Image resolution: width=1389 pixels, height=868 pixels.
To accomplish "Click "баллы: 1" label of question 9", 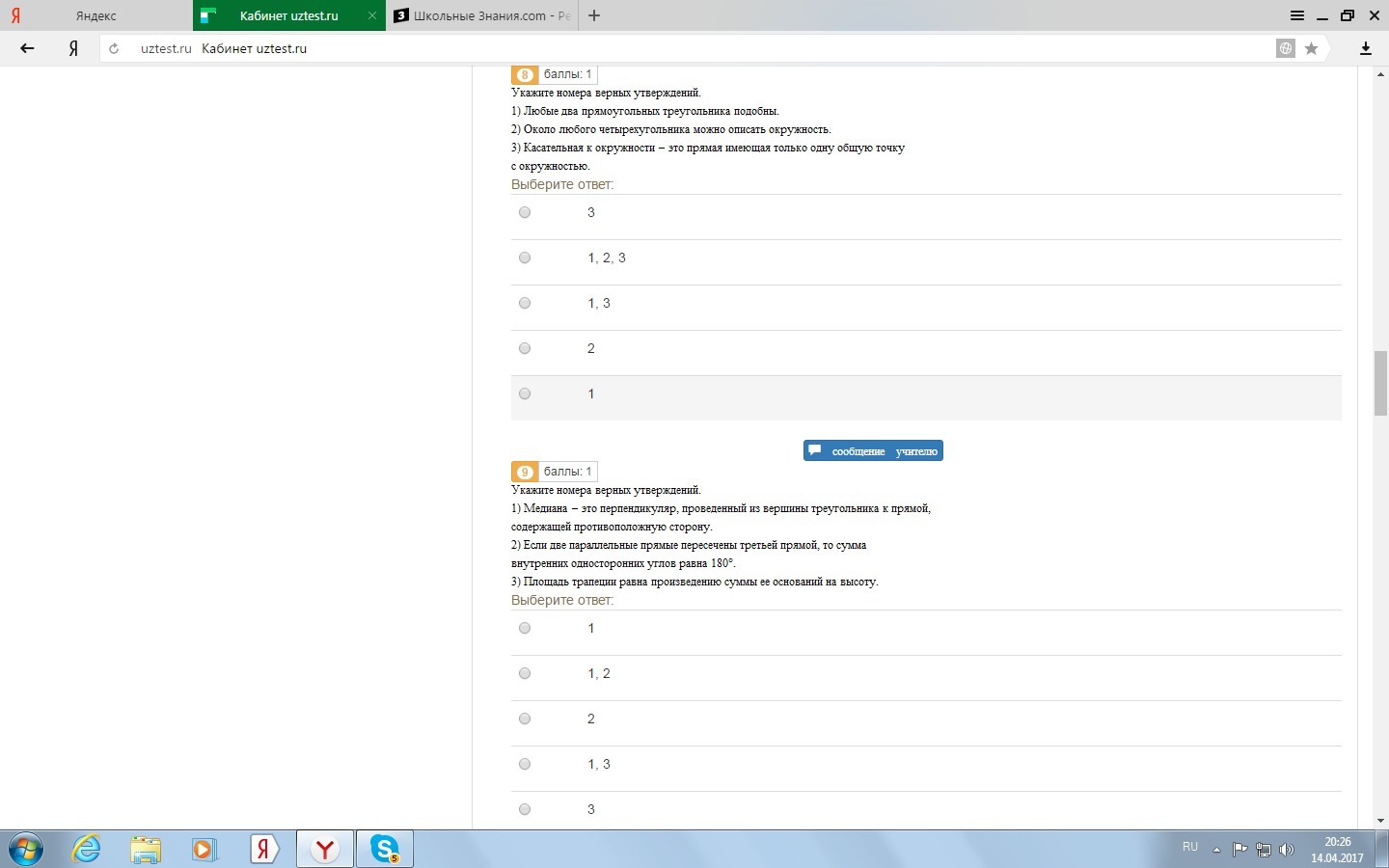I will (x=568, y=472).
